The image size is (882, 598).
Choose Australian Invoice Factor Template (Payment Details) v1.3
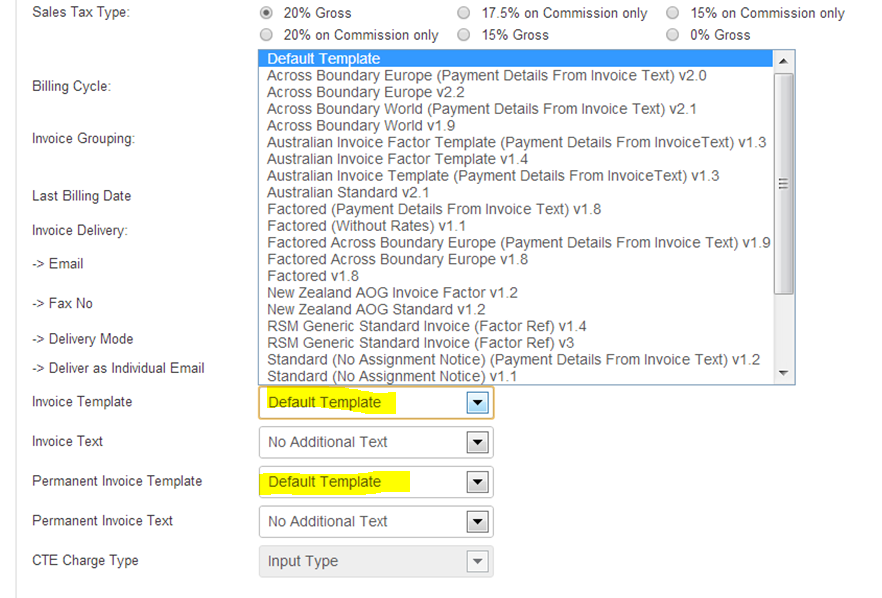click(x=516, y=142)
